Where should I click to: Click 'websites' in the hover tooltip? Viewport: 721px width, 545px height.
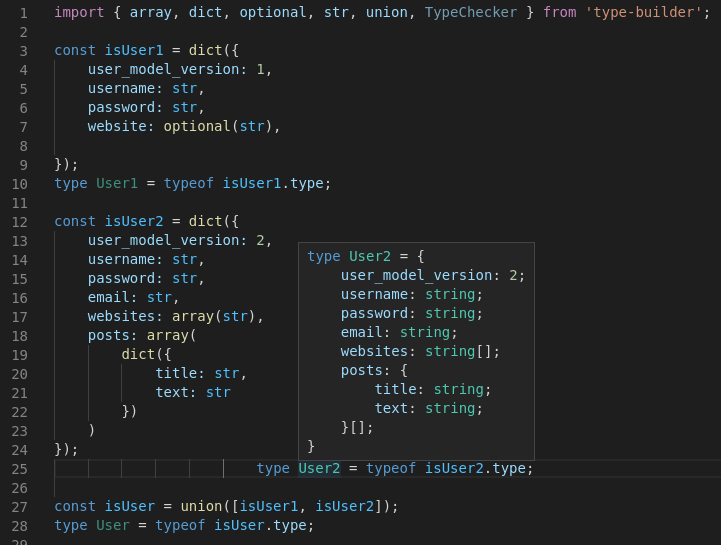[x=374, y=352]
